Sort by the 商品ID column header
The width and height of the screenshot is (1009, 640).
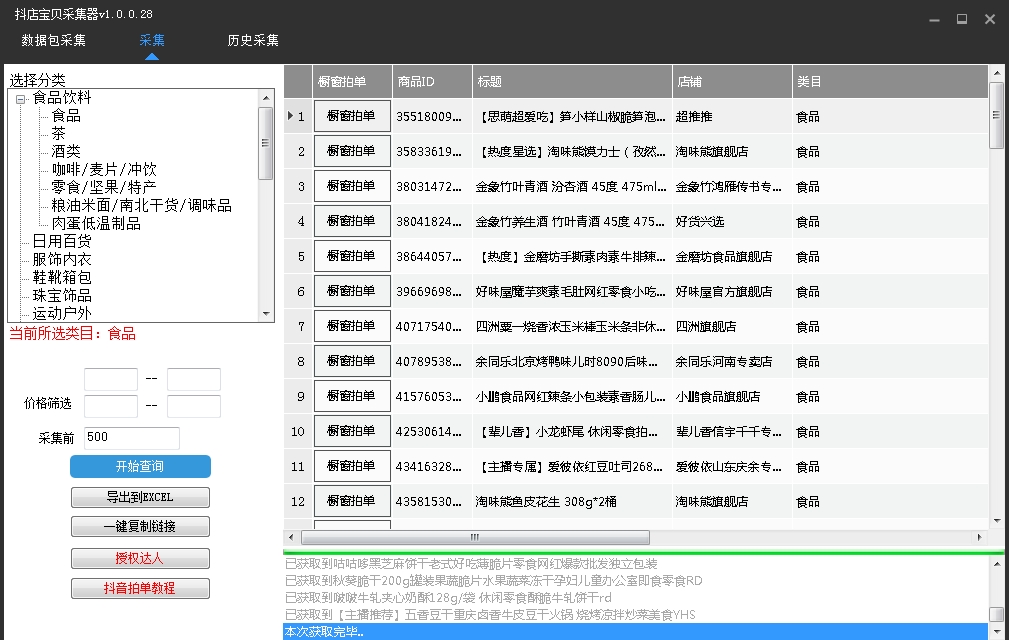pos(432,82)
